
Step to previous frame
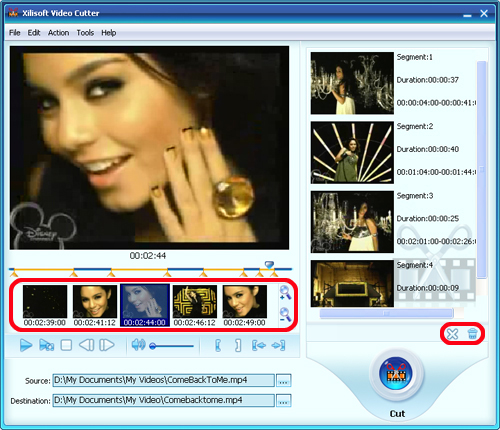[87, 345]
